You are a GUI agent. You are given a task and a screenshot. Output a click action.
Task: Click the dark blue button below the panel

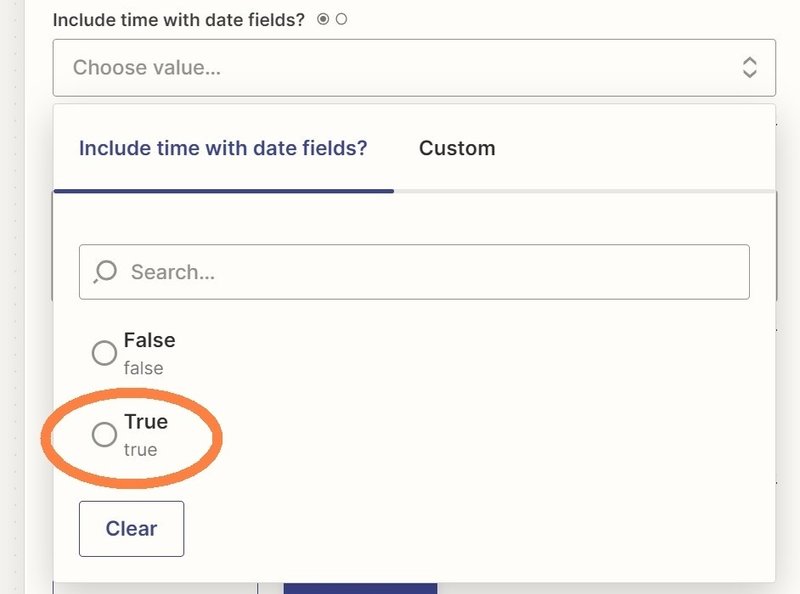click(x=360, y=588)
